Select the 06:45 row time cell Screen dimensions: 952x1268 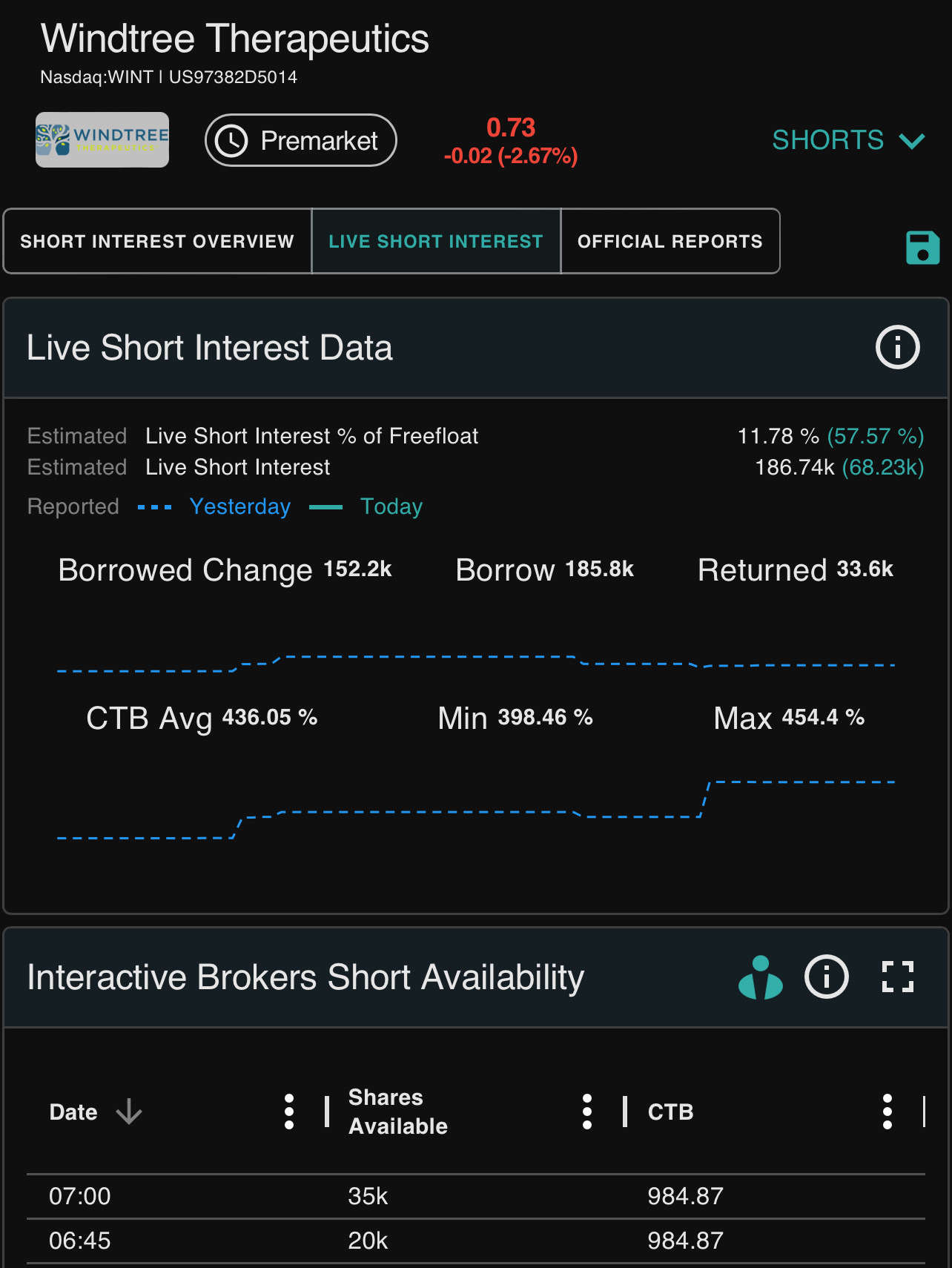coord(79,1241)
